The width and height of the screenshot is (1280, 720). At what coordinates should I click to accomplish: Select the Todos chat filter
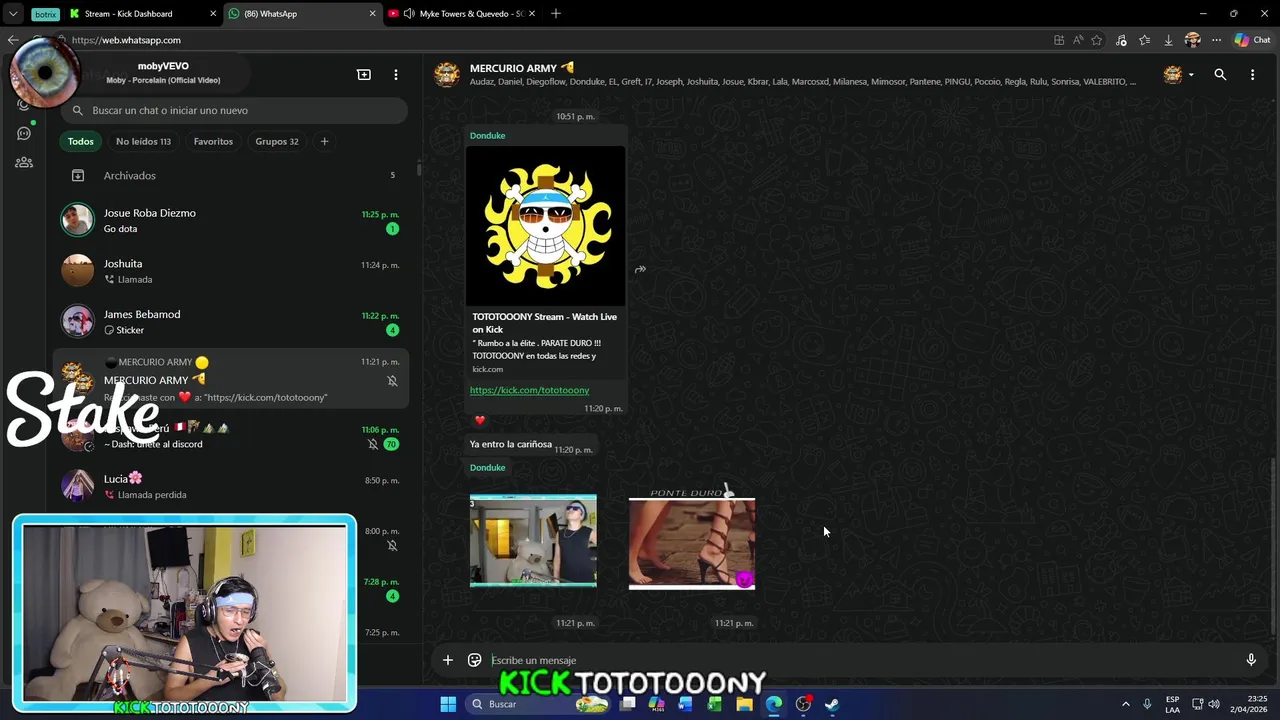80,141
